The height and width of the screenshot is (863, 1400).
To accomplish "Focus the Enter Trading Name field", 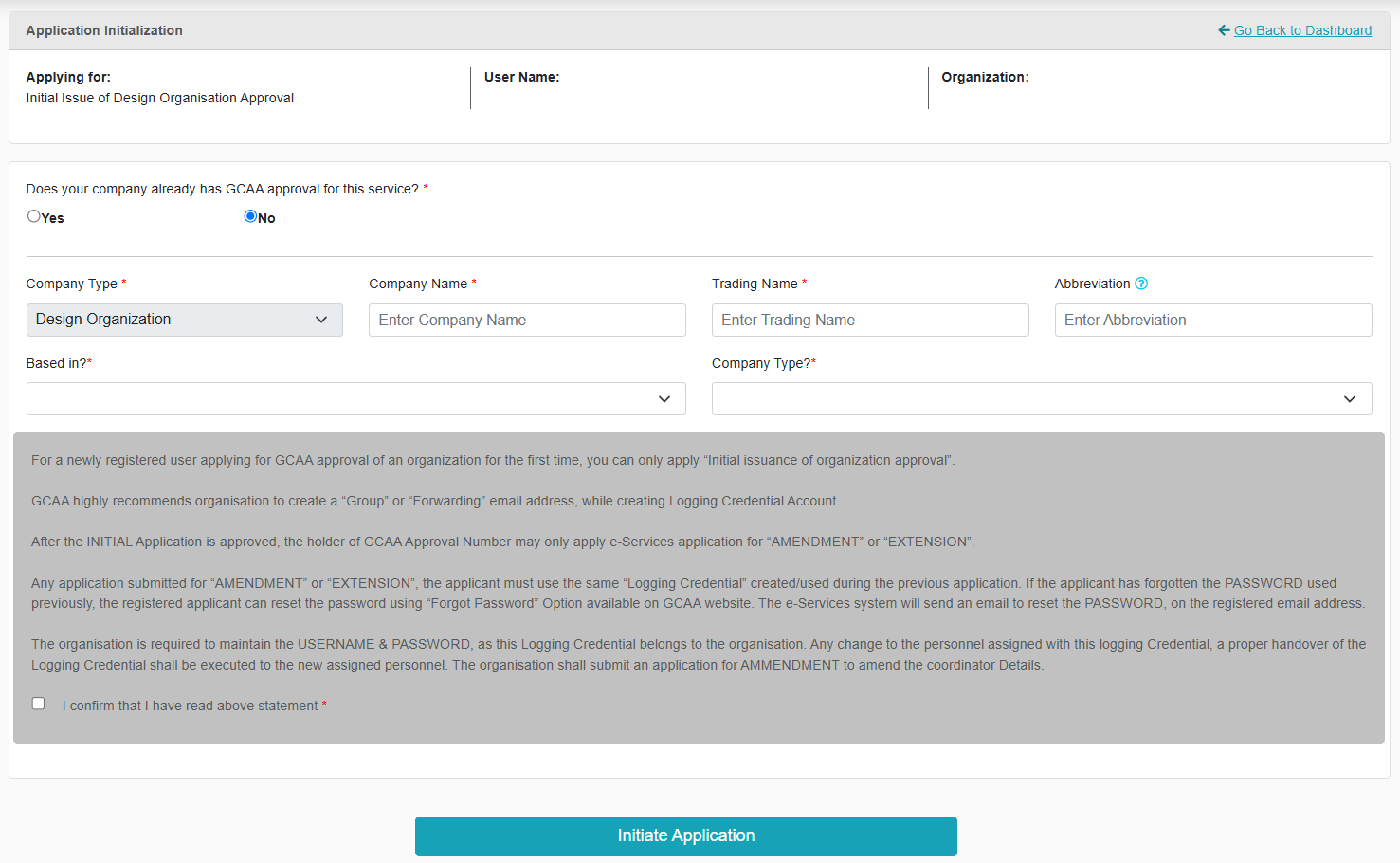I will 870,320.
